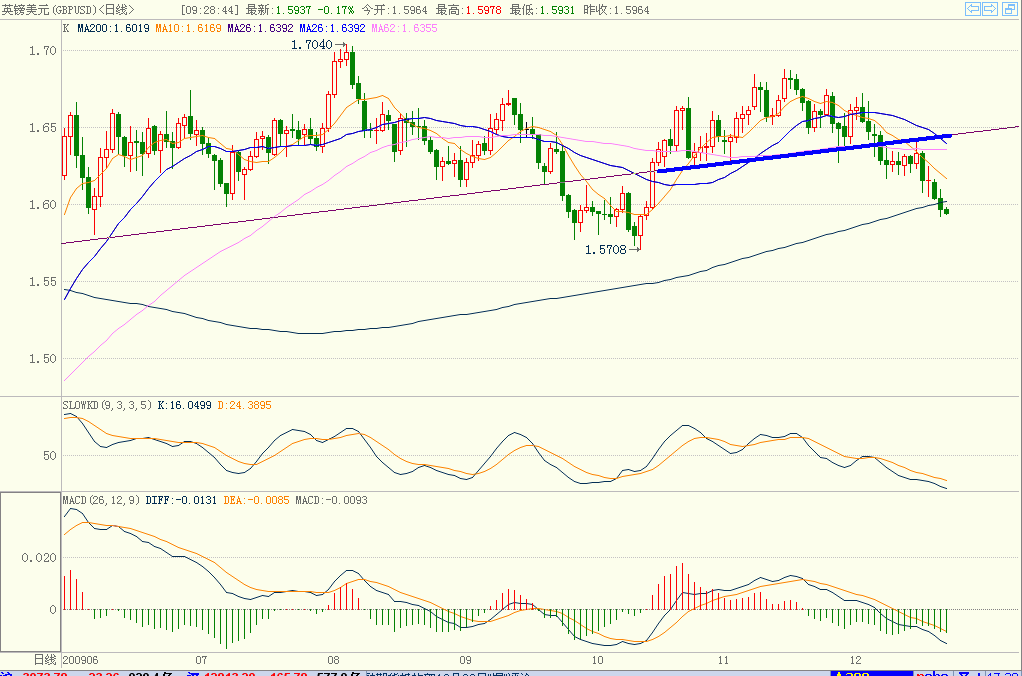1022x676 pixels.
Task: Click the DEA:-0.0085 value
Action: 256,500
